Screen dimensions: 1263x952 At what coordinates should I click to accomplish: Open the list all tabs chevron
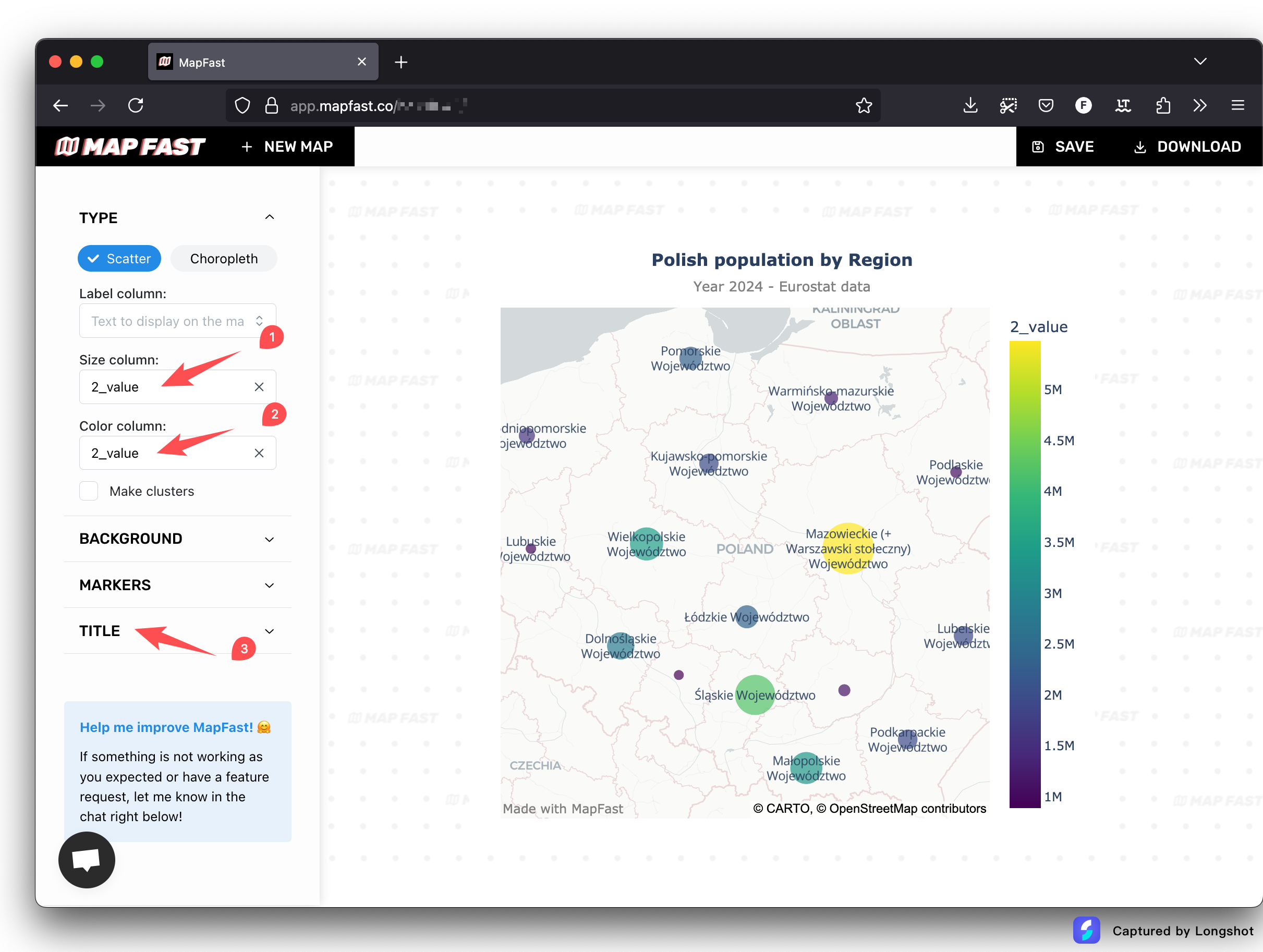[x=1200, y=62]
